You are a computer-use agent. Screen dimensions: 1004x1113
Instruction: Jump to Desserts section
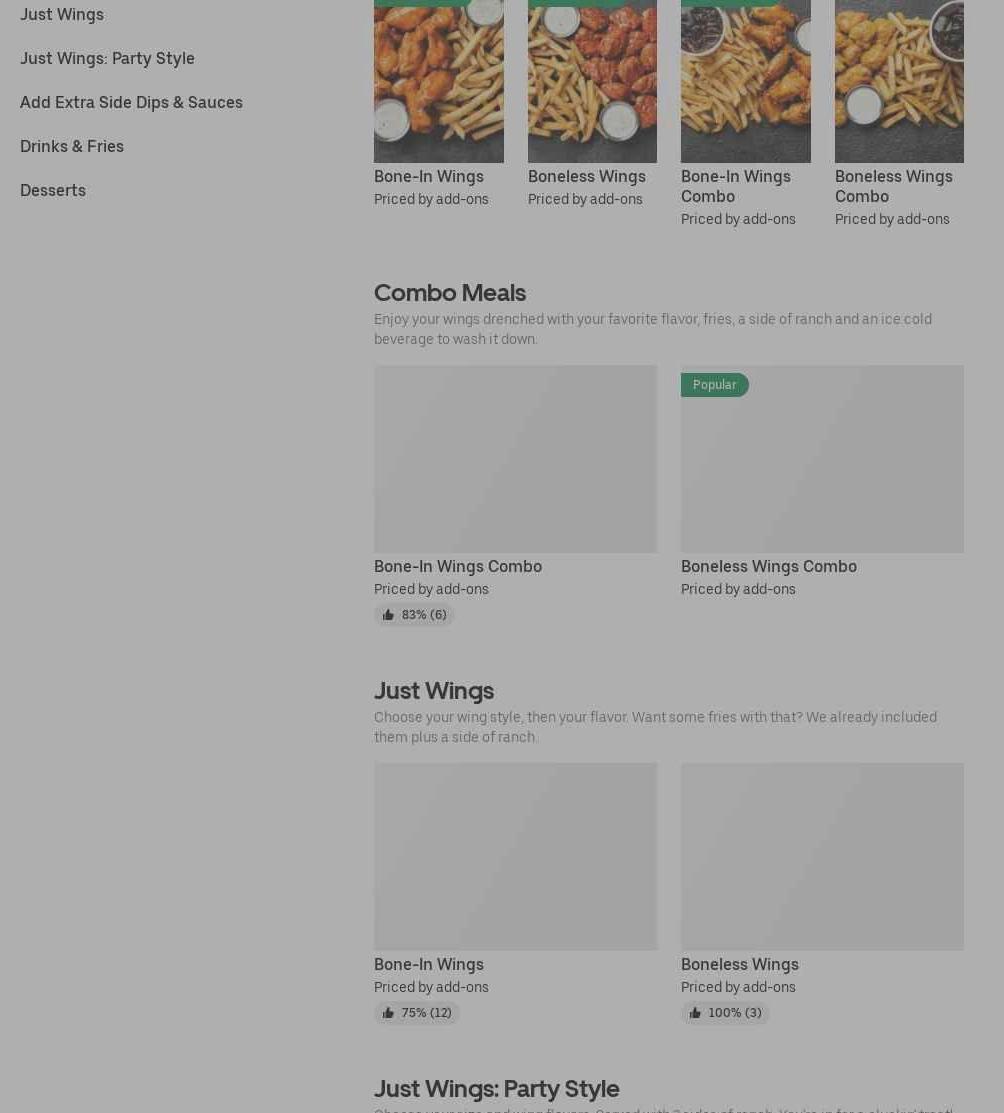[53, 190]
